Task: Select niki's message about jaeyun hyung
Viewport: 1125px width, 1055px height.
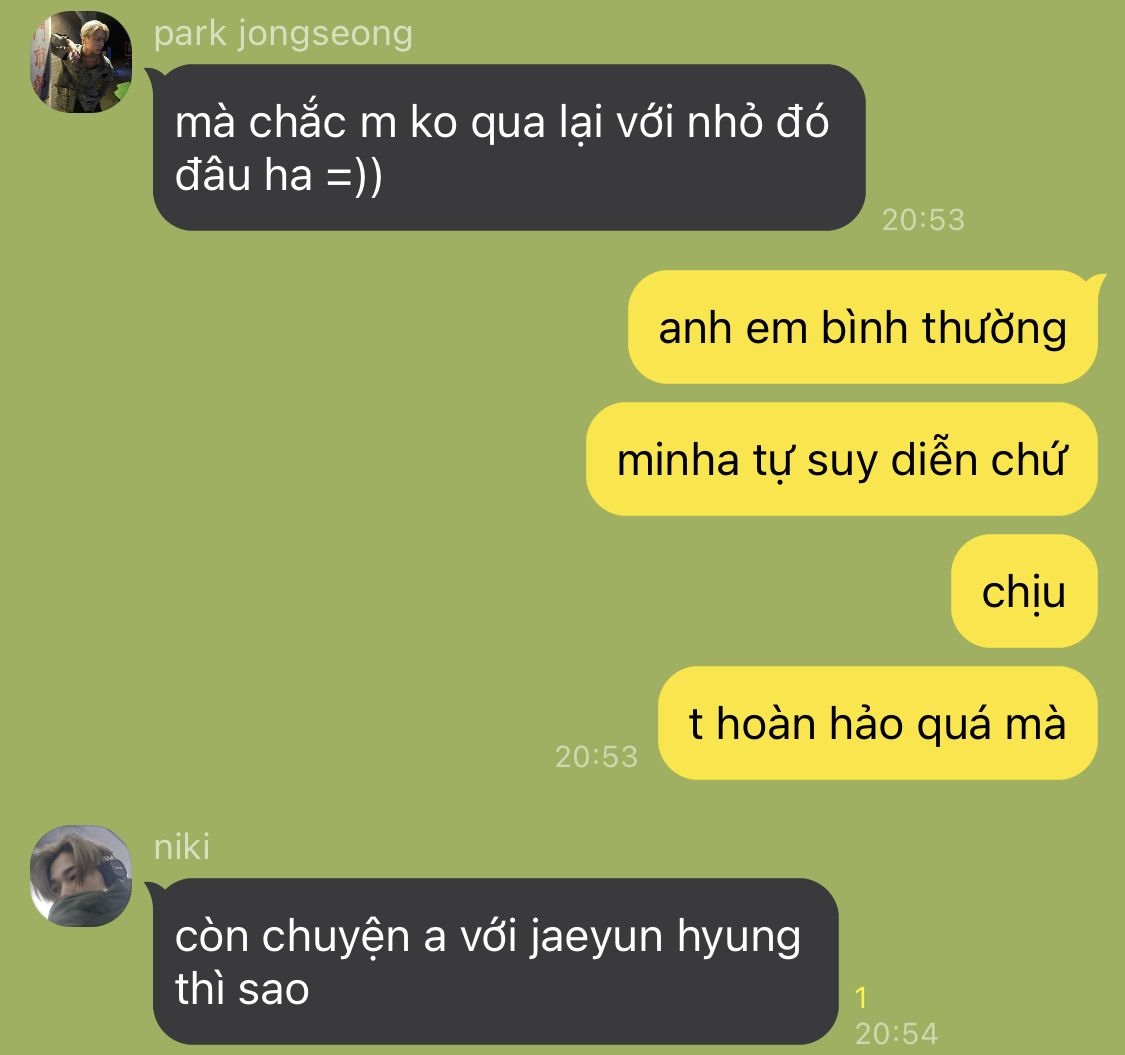Action: coord(495,962)
